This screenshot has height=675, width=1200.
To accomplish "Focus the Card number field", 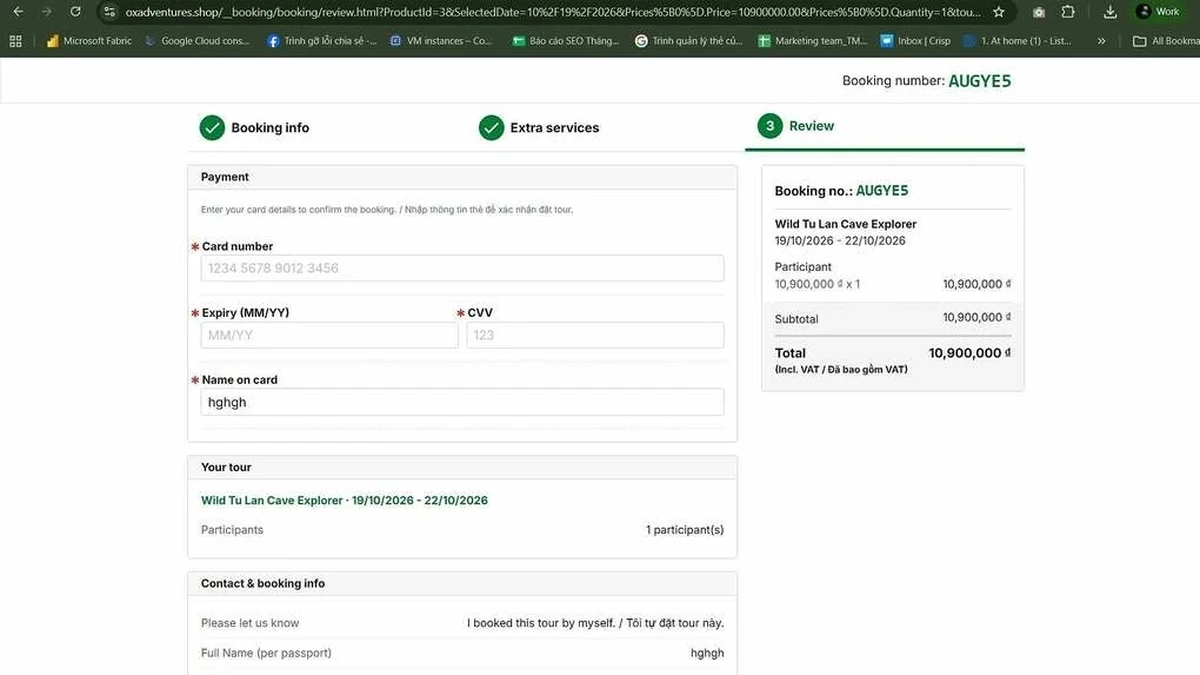I will coord(462,268).
